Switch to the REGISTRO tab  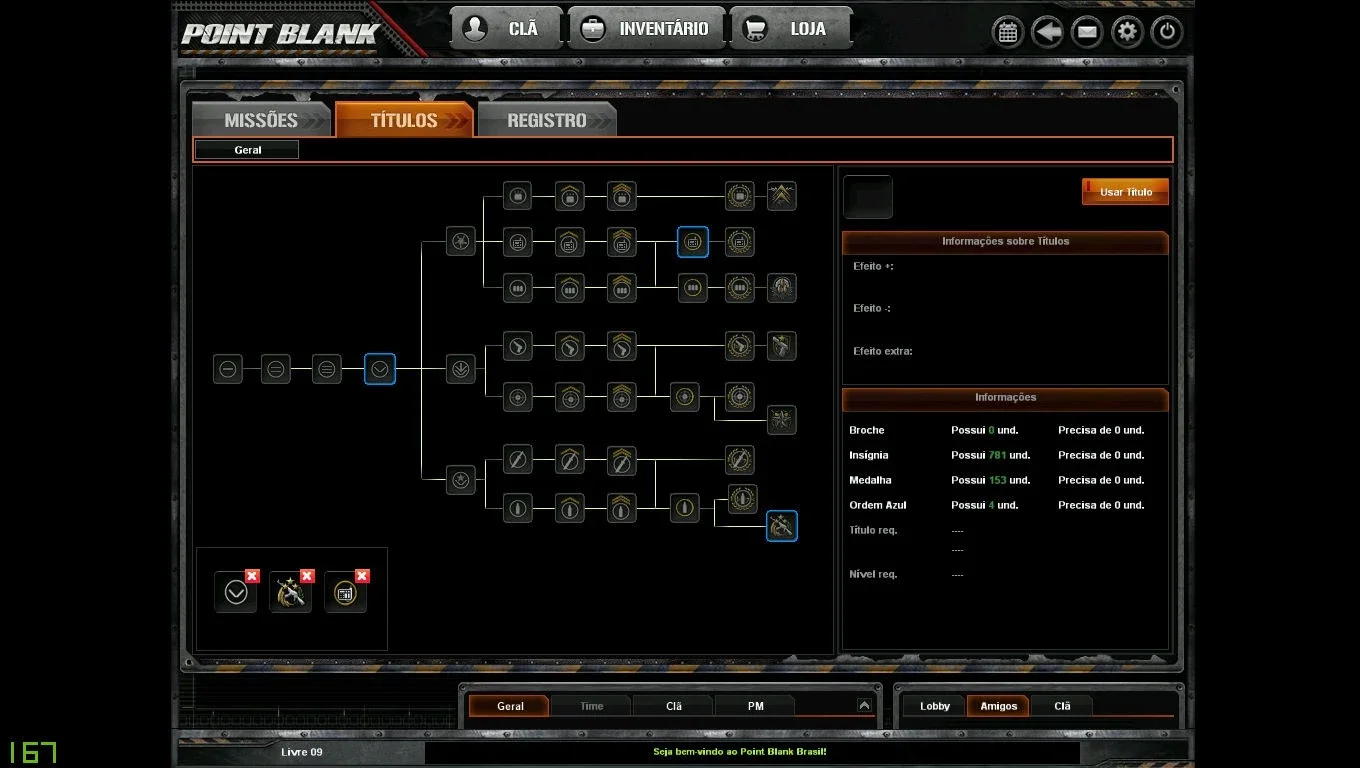[547, 120]
